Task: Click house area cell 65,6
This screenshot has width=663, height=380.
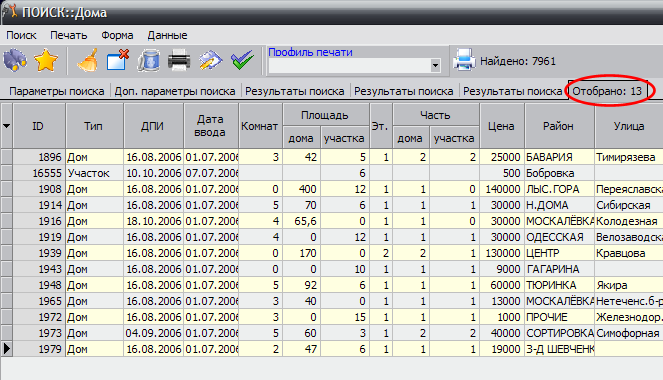Action: 301,221
